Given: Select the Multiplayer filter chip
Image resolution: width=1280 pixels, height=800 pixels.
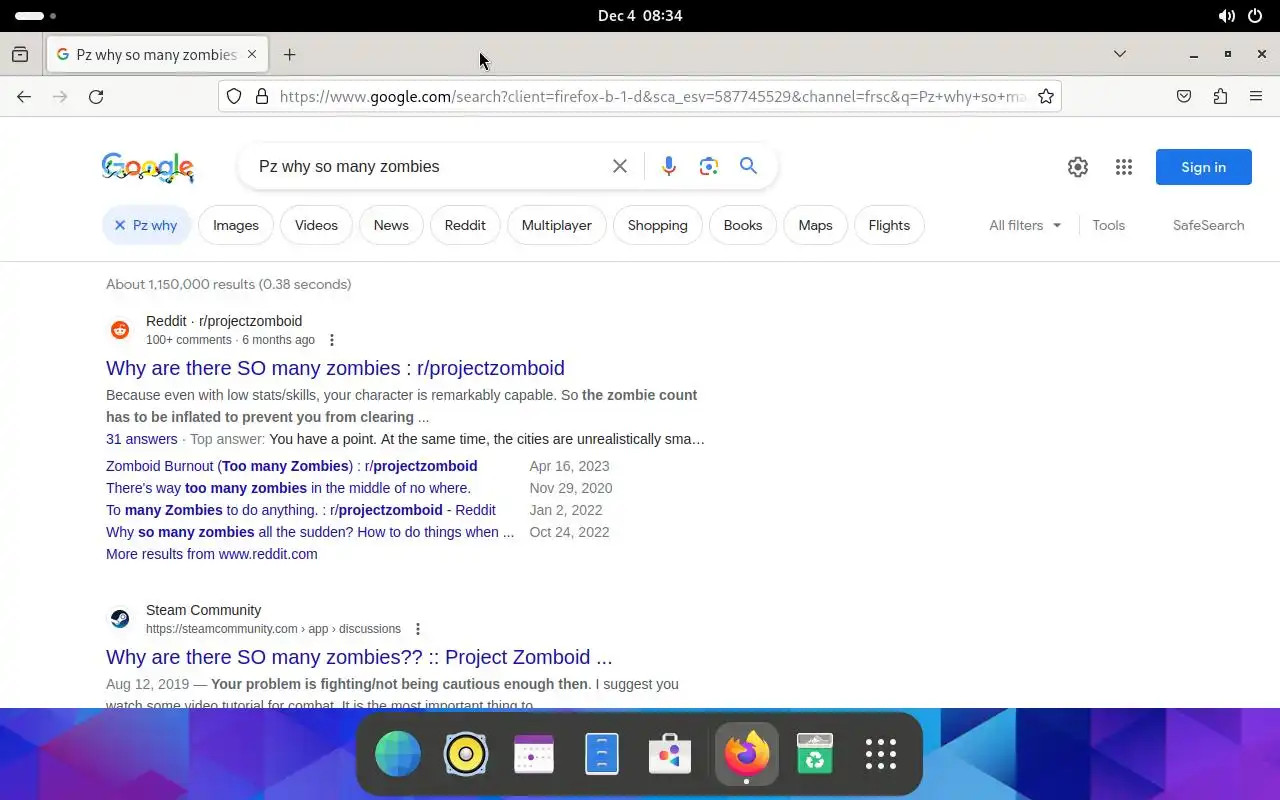Looking at the screenshot, I should pyautogui.click(x=557, y=226).
